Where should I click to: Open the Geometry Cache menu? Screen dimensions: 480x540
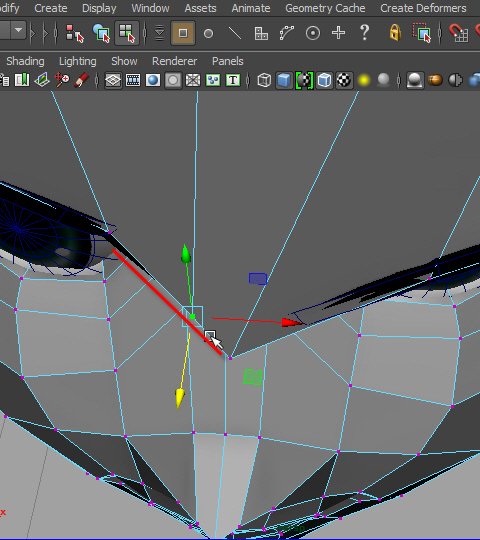click(x=325, y=8)
